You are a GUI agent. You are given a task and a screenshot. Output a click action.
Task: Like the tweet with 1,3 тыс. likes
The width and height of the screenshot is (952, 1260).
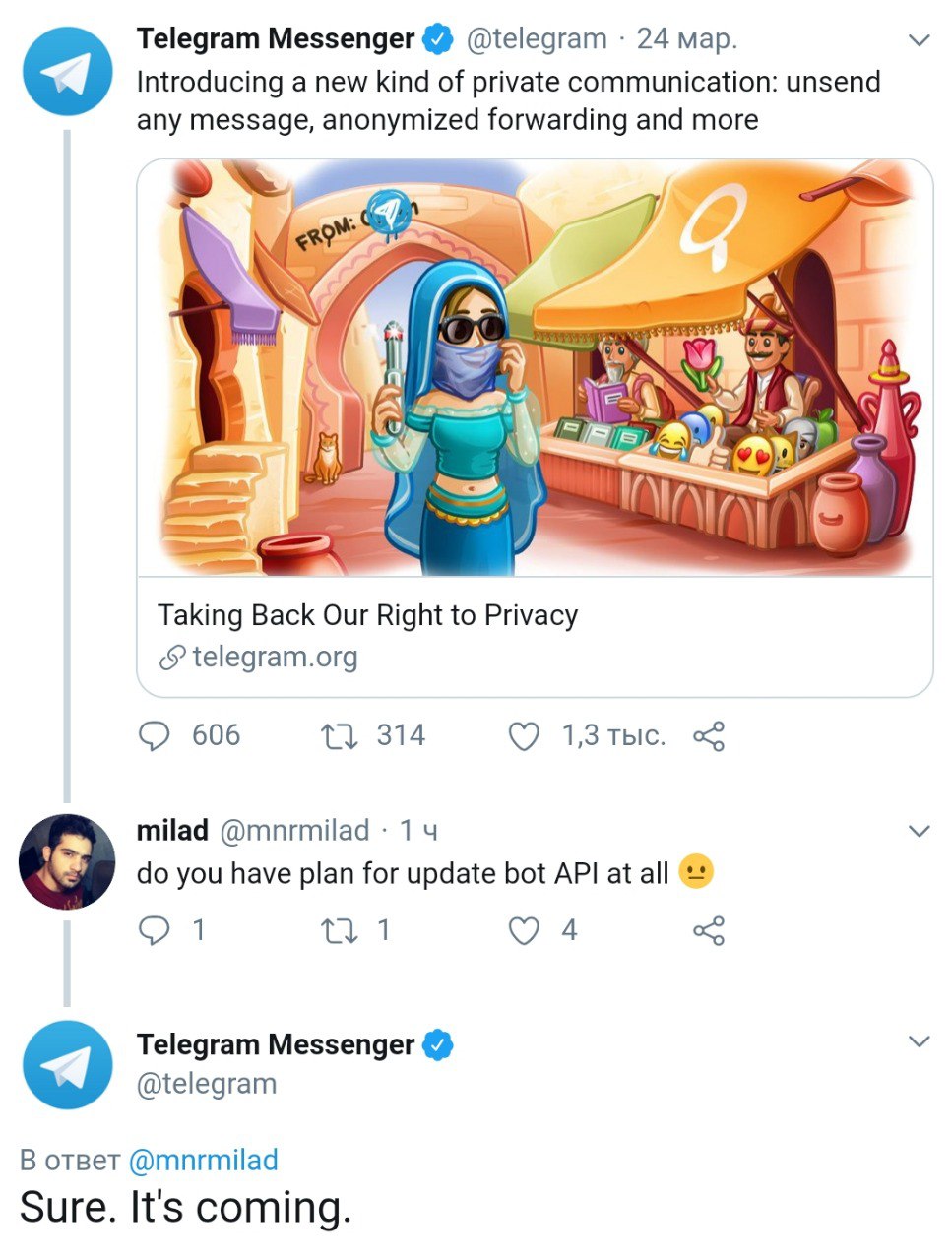click(x=524, y=736)
